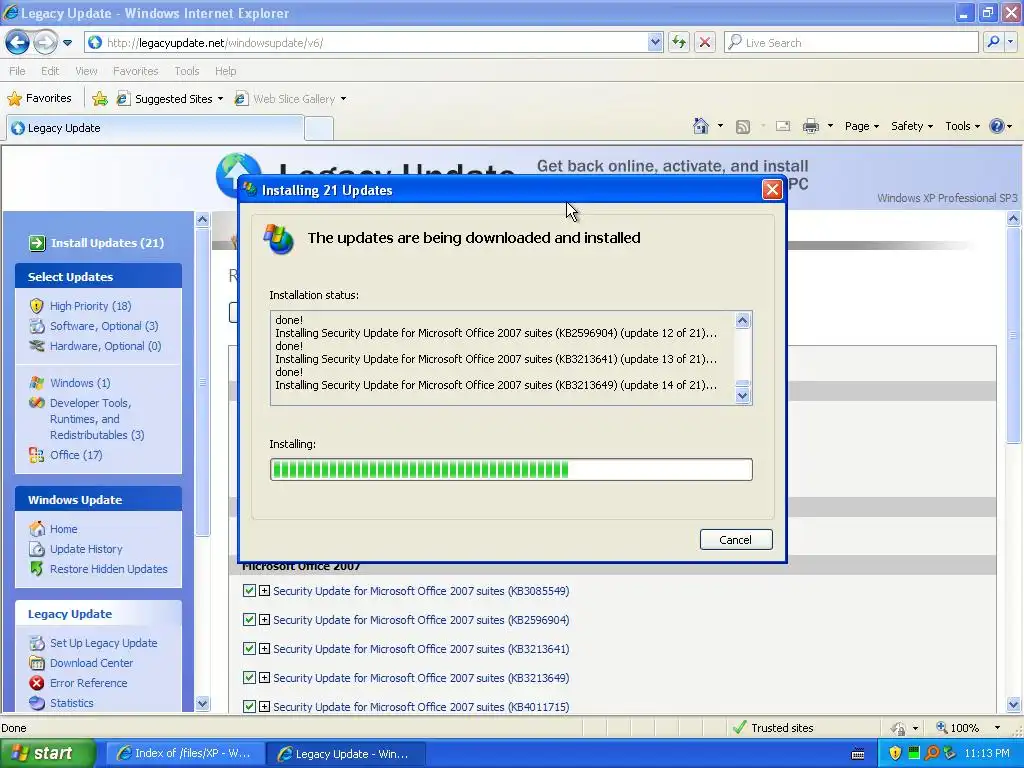Screen dimensions: 1024x768
Task: Open the Safety menu dropdown
Action: [x=912, y=126]
